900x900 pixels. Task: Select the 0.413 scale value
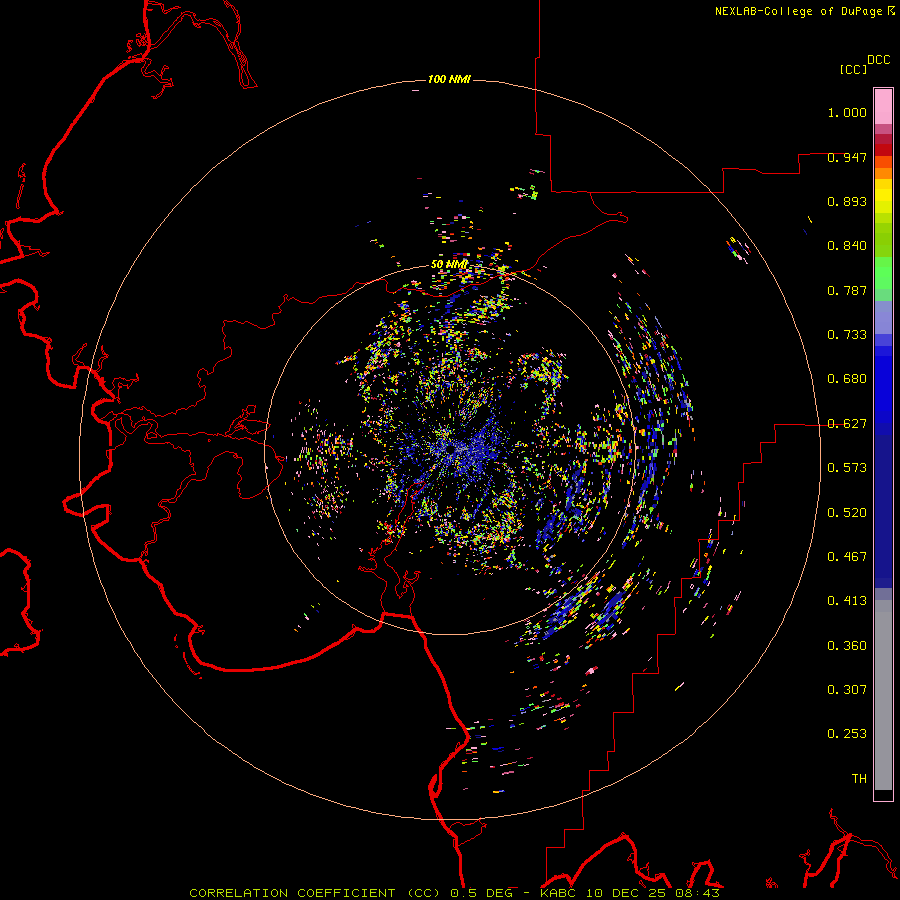pyautogui.click(x=847, y=601)
